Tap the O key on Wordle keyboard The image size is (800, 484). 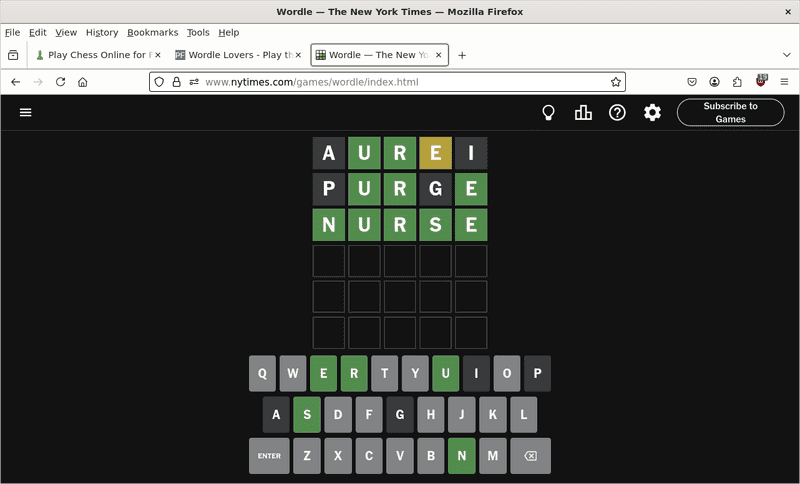(507, 373)
